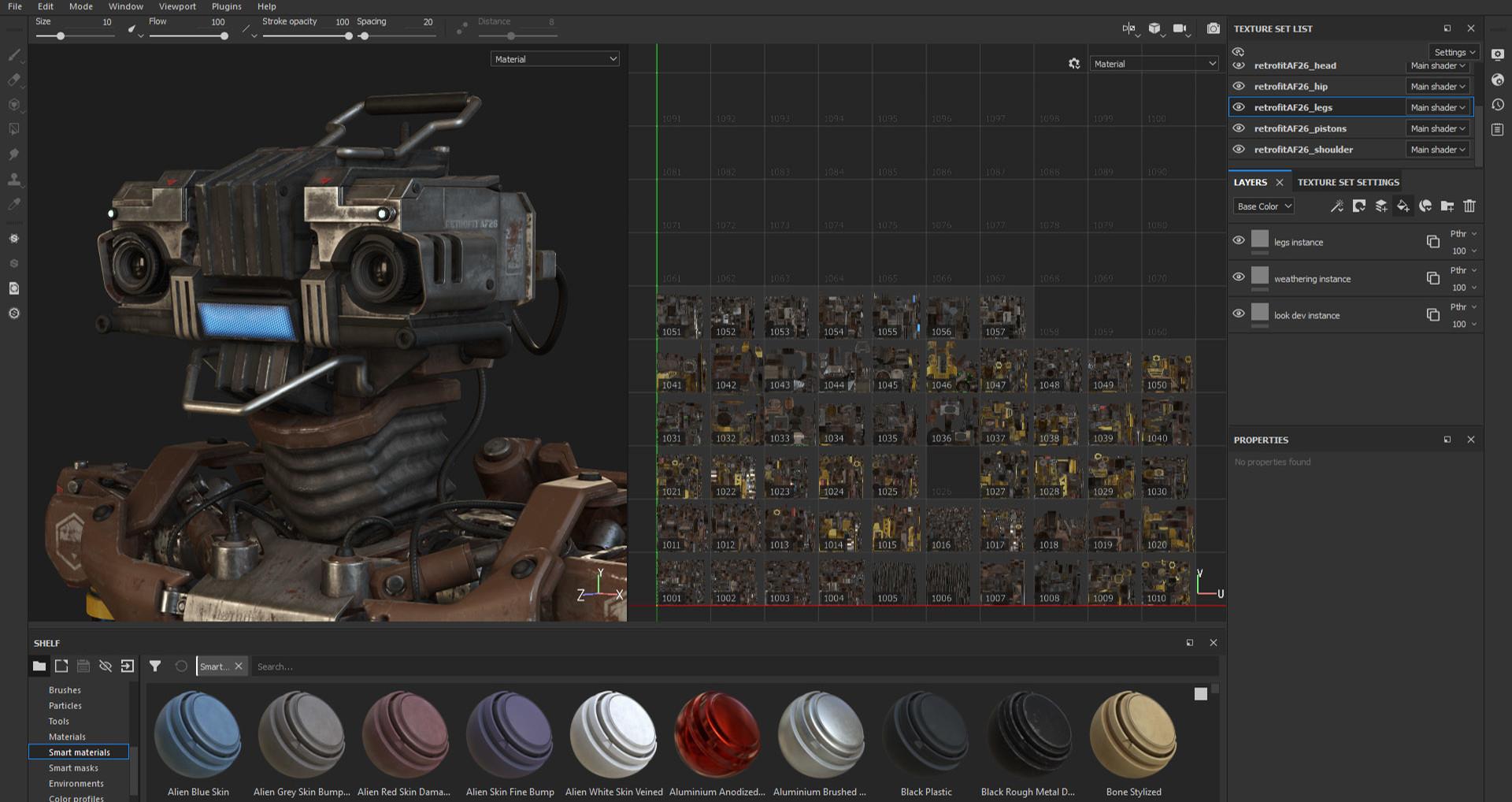Click the Delete layer trash icon
Image resolution: width=1512 pixels, height=802 pixels.
tap(1469, 206)
